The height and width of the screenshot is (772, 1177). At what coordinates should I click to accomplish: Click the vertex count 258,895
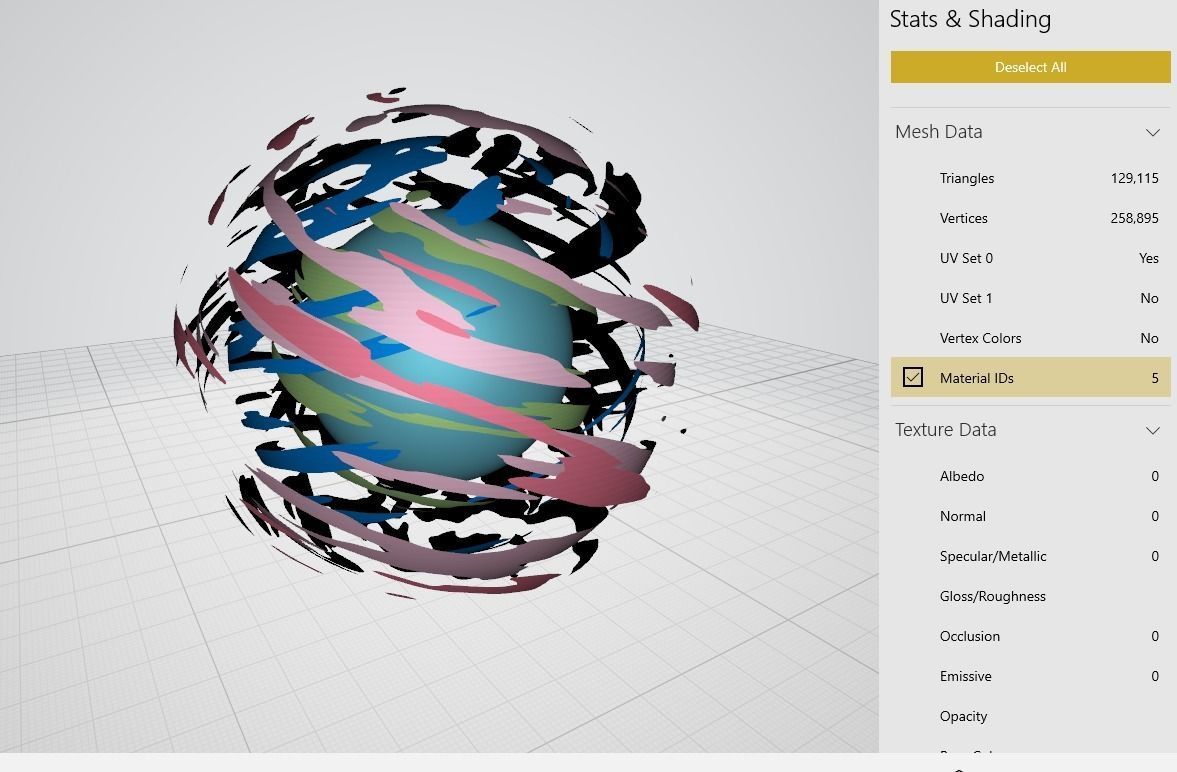(1134, 218)
